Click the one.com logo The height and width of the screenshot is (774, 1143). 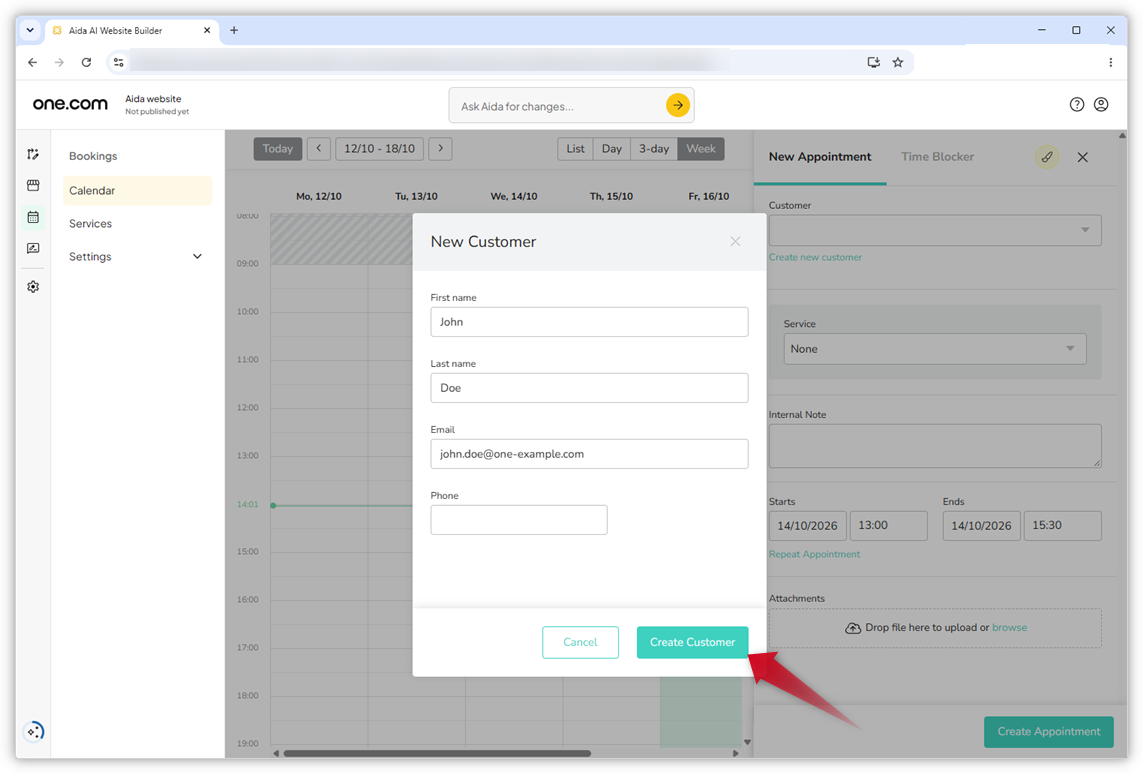70,103
